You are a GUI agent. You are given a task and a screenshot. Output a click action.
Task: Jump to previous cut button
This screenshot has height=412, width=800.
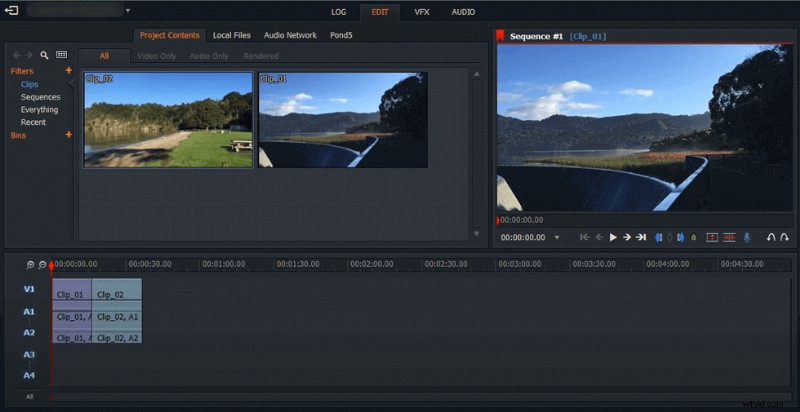click(585, 237)
